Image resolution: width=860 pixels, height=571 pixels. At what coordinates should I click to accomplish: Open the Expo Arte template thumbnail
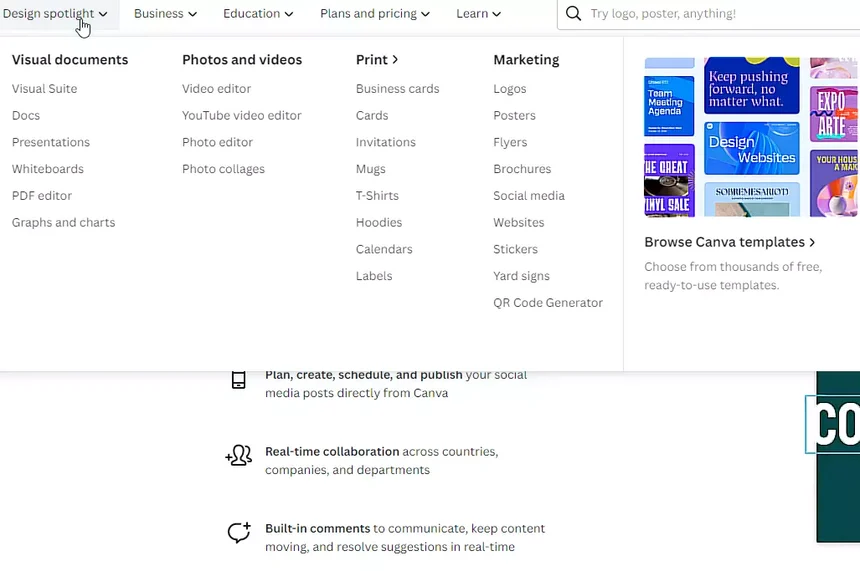[834, 114]
